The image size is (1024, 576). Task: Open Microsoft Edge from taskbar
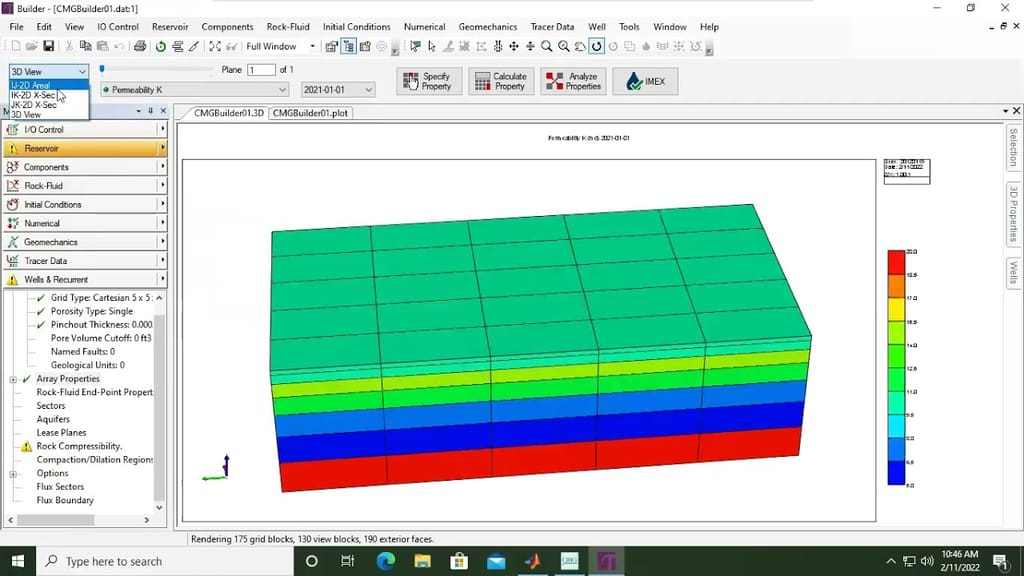coord(385,561)
